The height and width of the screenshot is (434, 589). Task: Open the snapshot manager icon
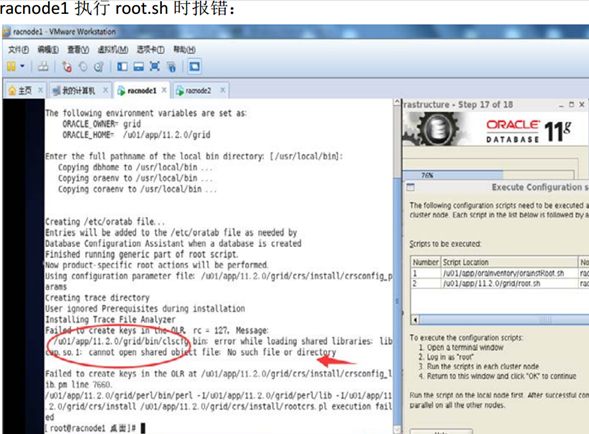99,67
